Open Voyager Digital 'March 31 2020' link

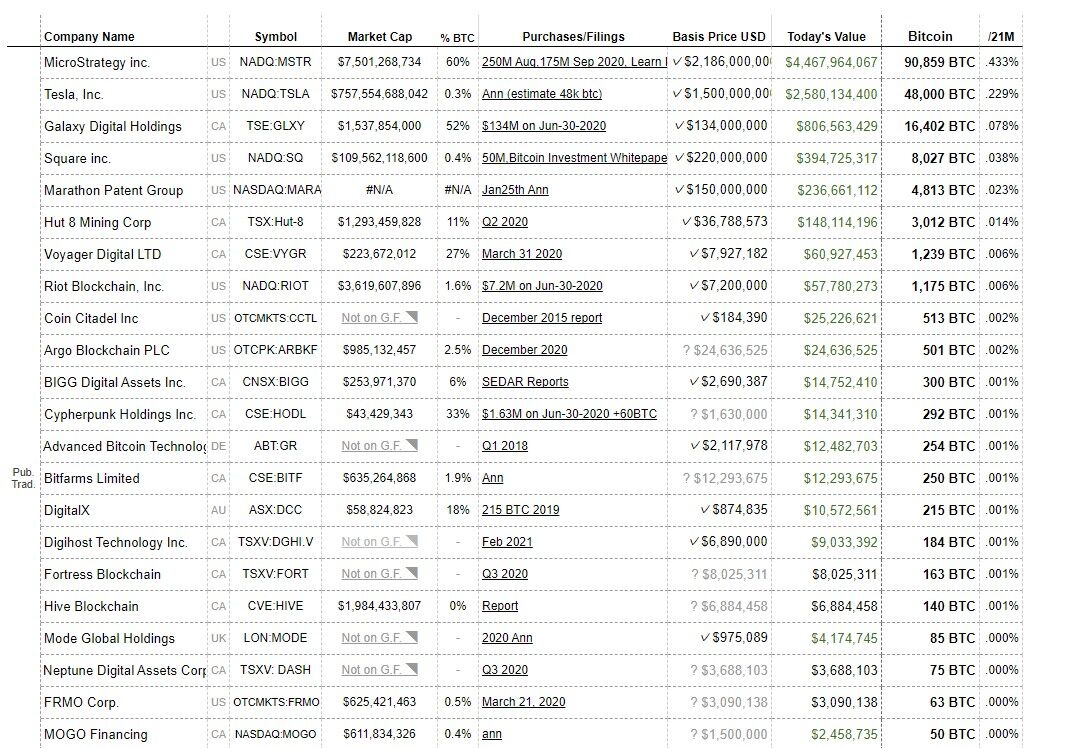522,254
